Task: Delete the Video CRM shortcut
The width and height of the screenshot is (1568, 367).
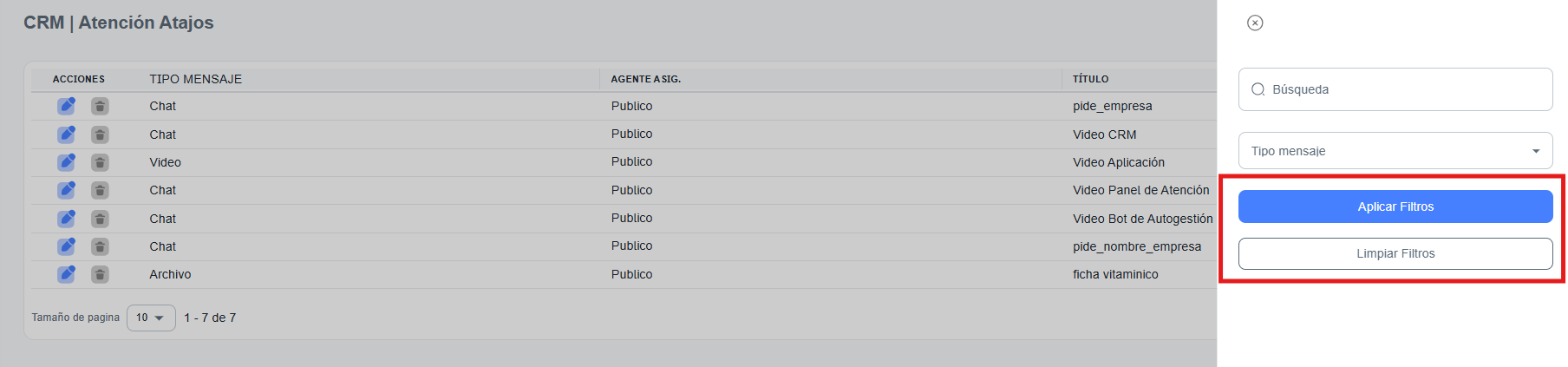Action: (101, 134)
